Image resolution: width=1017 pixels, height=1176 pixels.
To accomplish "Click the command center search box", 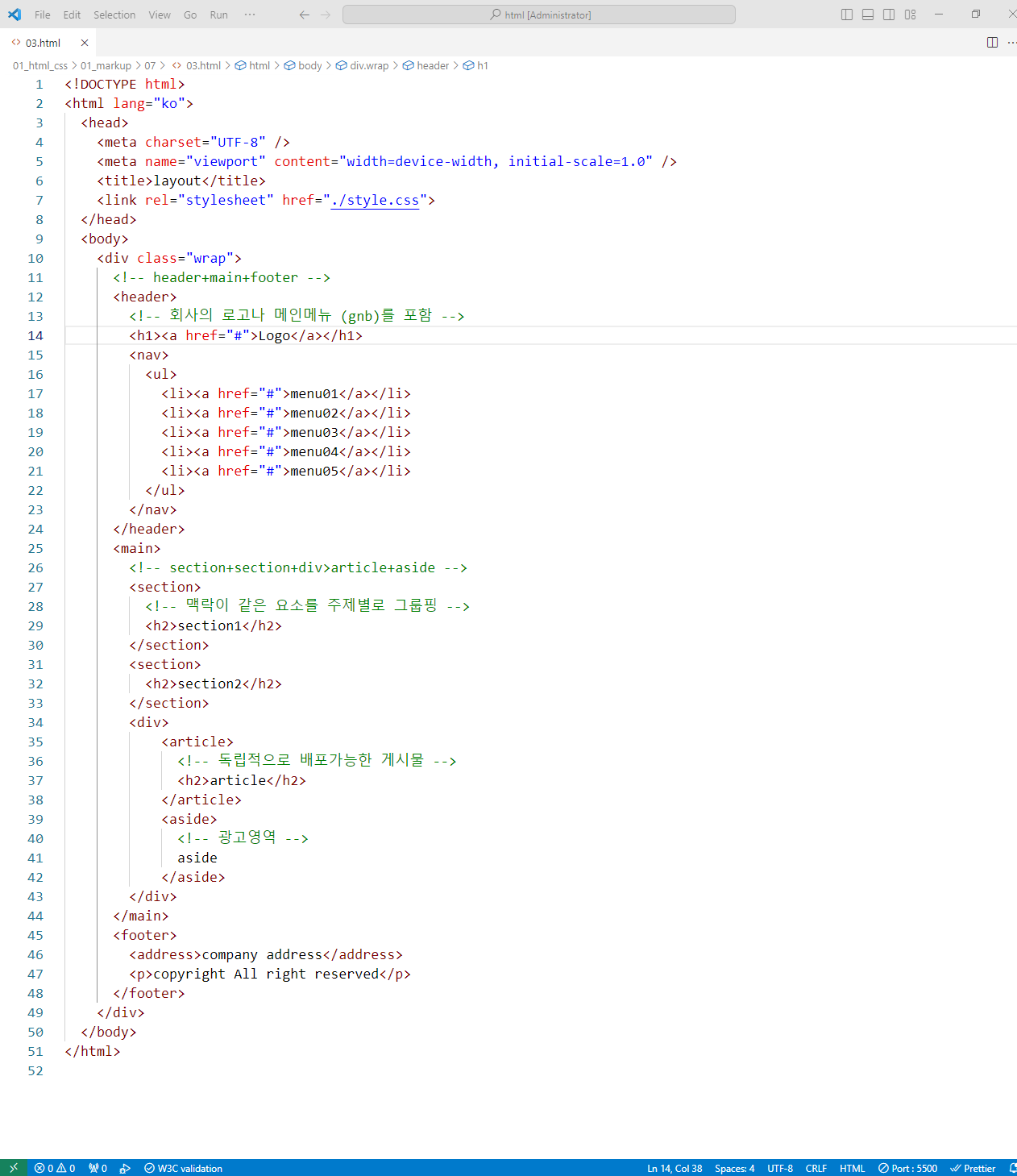I will coord(538,15).
